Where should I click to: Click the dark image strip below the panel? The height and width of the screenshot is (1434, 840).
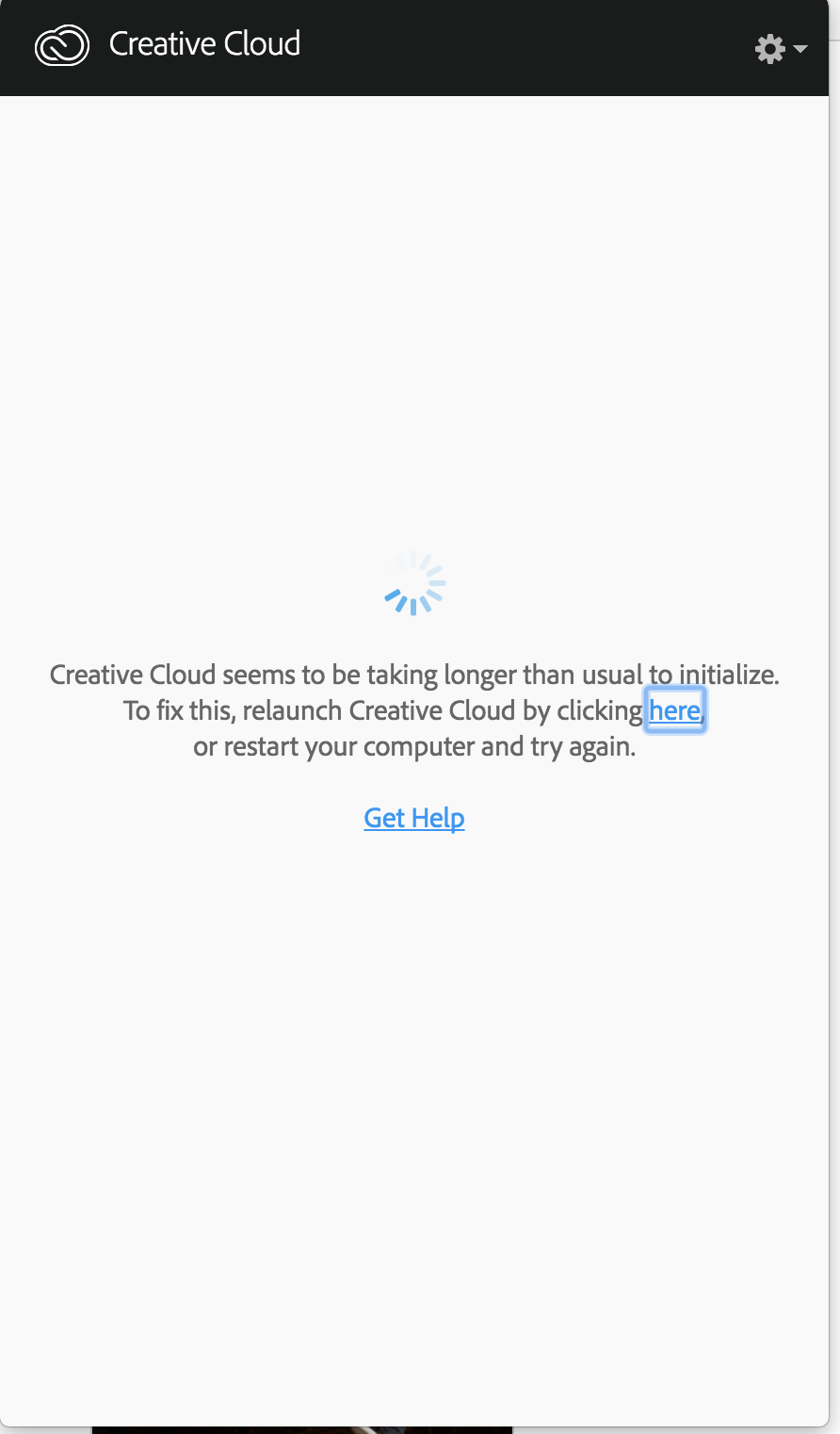click(301, 1430)
